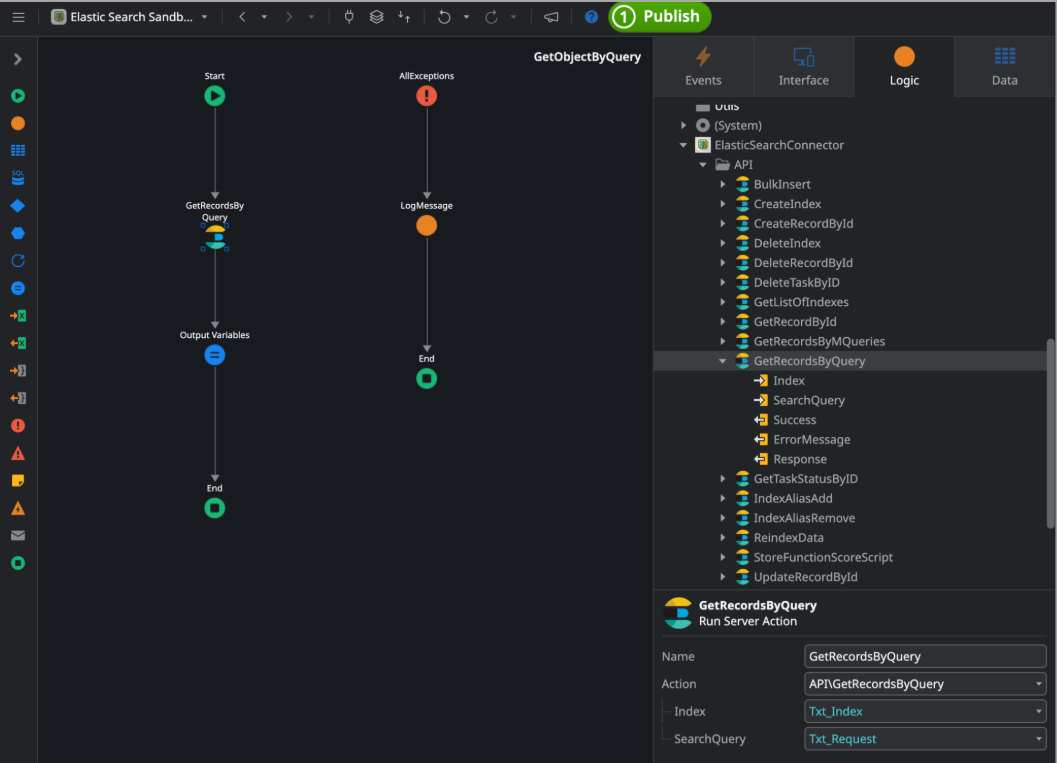Viewport: 1057px width, 763px height.
Task: Click the feedback megaphone icon
Action: 551,17
